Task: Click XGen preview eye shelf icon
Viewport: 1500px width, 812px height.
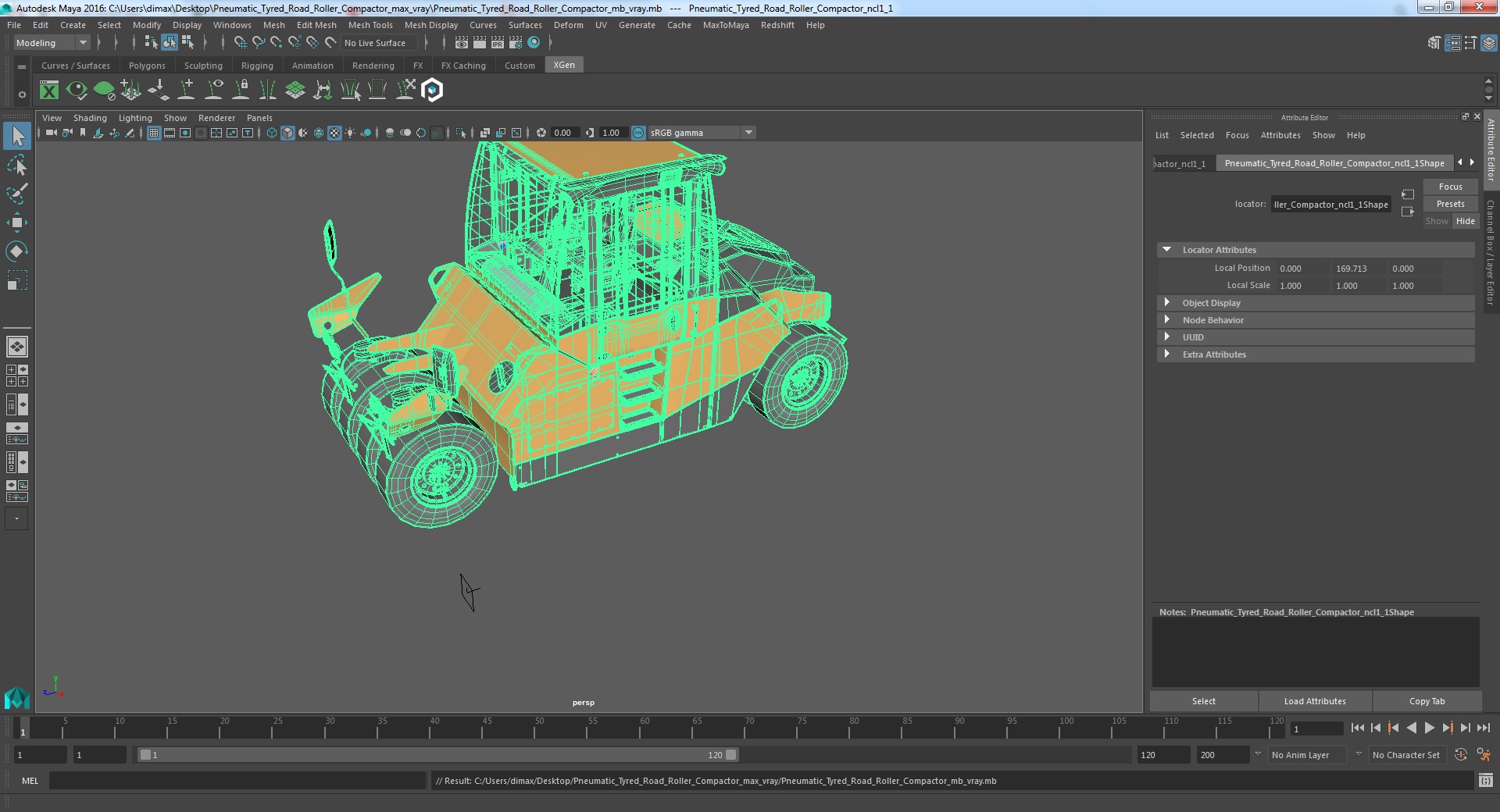Action: 77,91
